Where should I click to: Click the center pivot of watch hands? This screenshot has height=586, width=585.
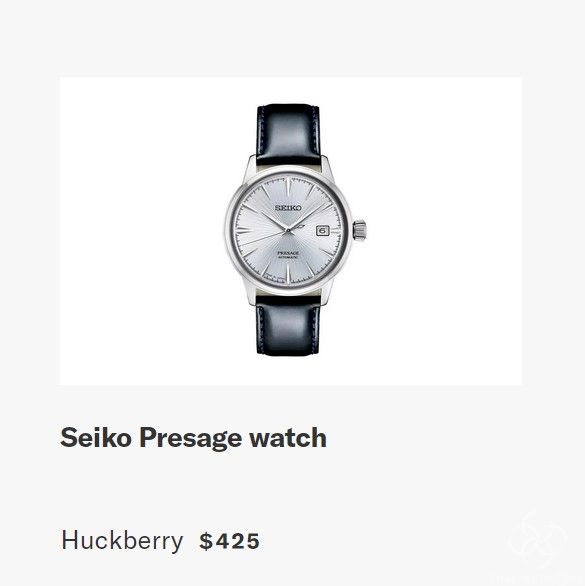[288, 231]
